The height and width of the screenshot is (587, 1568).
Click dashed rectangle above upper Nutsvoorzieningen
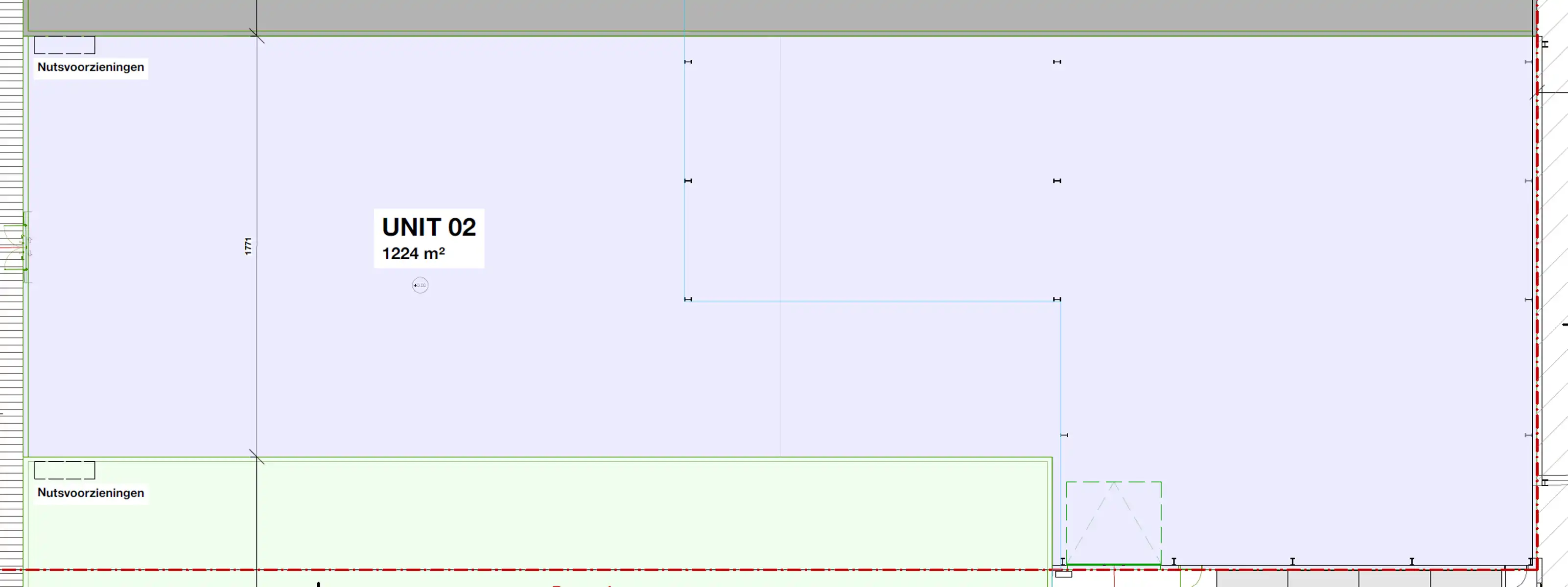click(65, 45)
